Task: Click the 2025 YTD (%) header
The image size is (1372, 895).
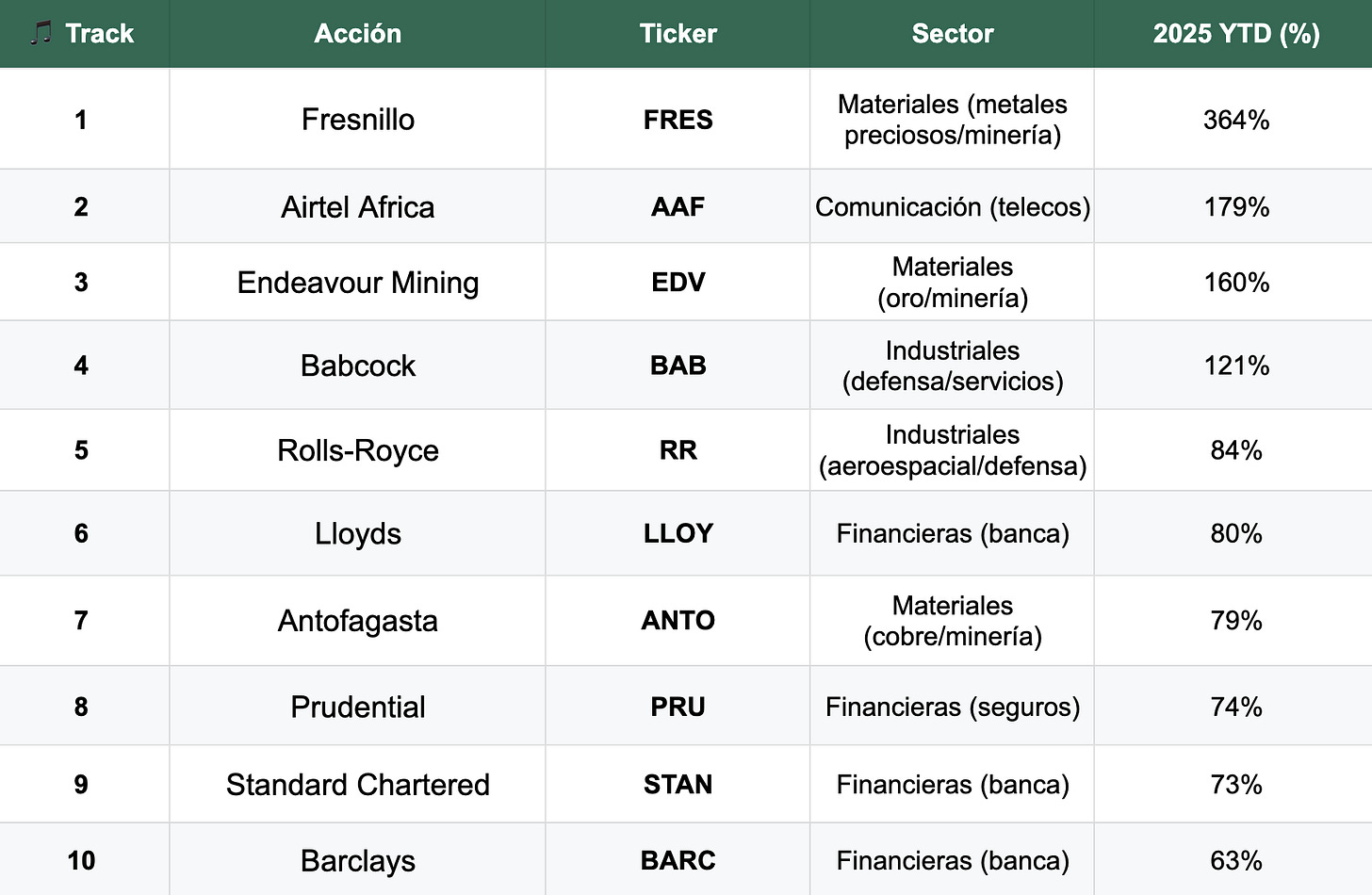Action: 1235,34
